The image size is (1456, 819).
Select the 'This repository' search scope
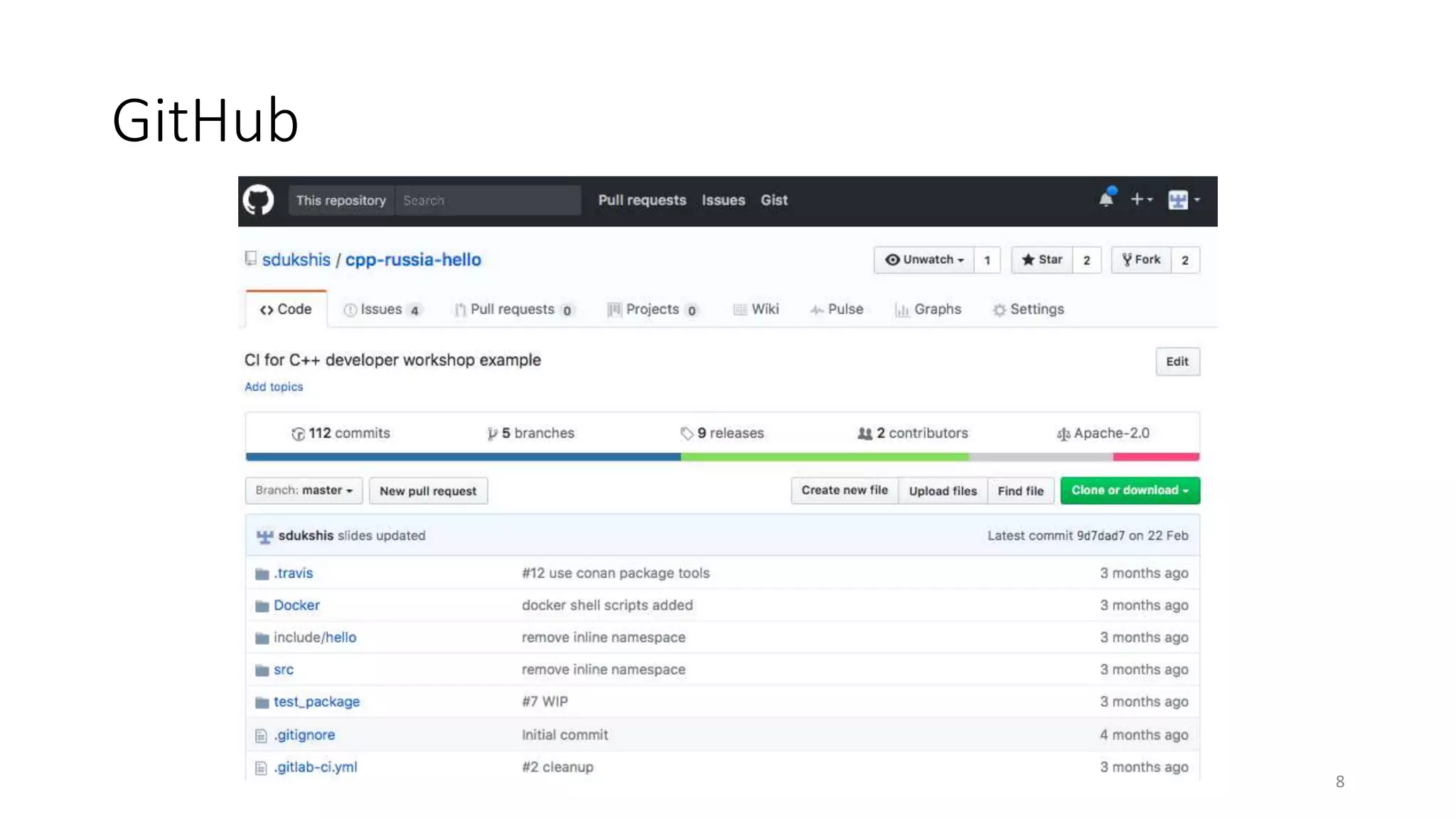tap(341, 200)
